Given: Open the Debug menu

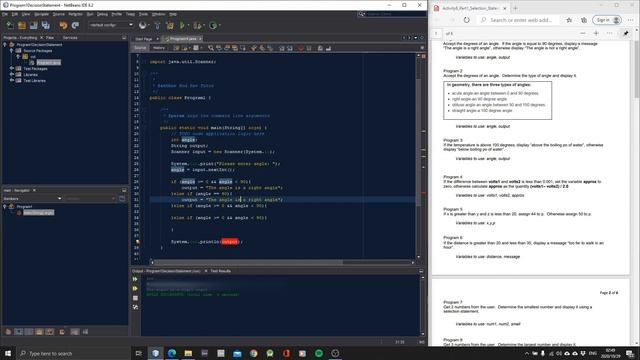Looking at the screenshot, I should 102,14.
